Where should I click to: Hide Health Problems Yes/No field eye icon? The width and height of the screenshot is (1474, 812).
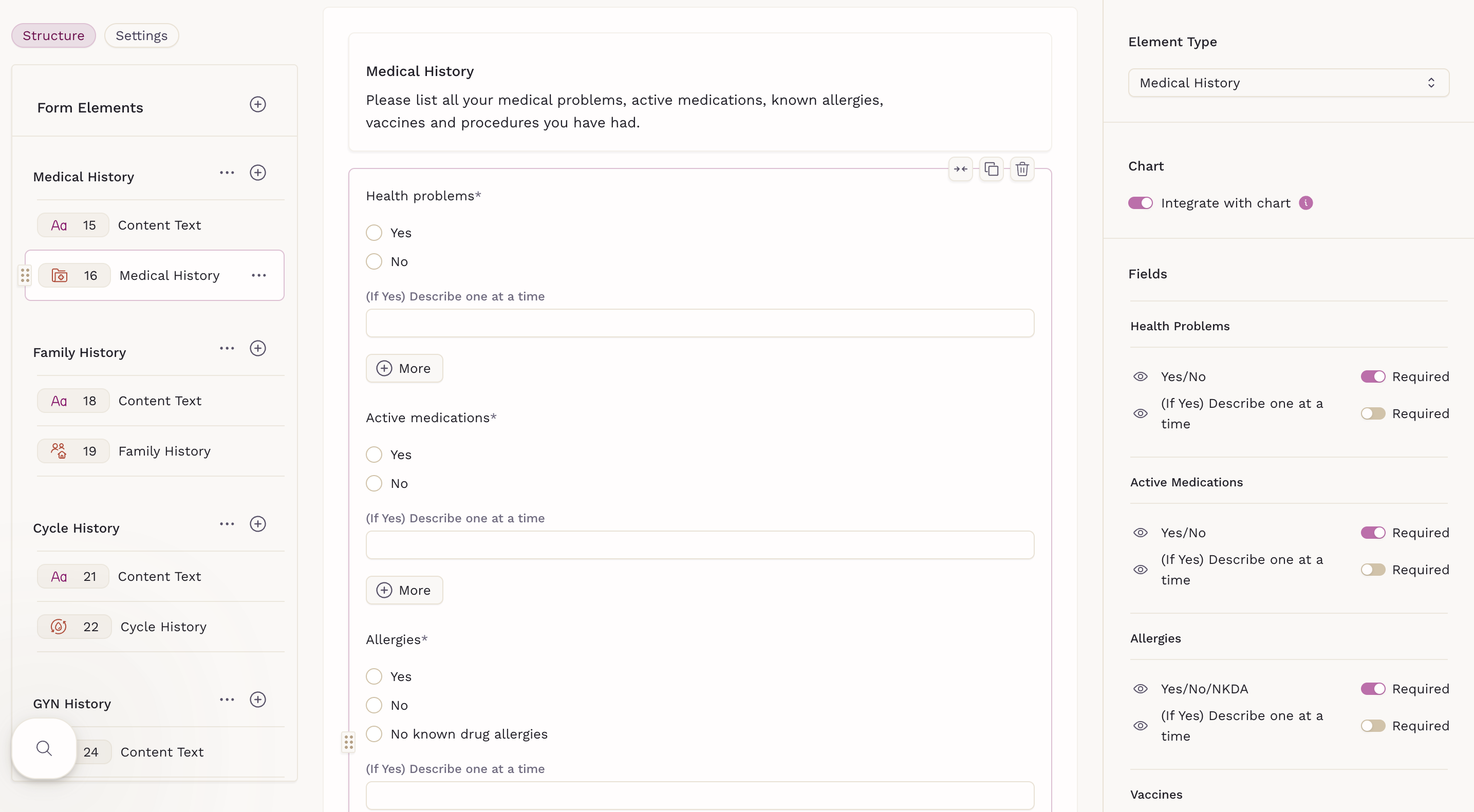[1140, 377]
